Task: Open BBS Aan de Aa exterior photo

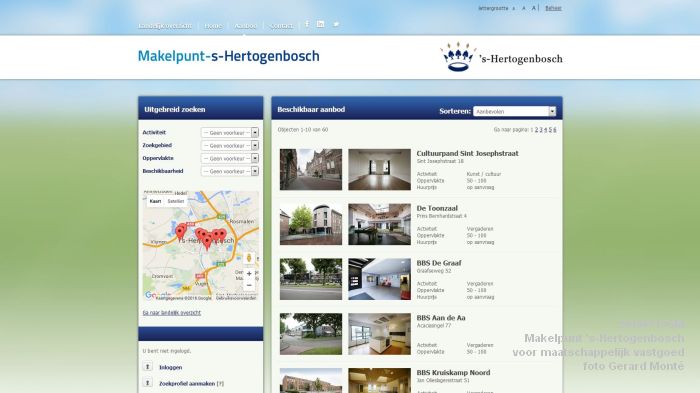Action: 311,334
